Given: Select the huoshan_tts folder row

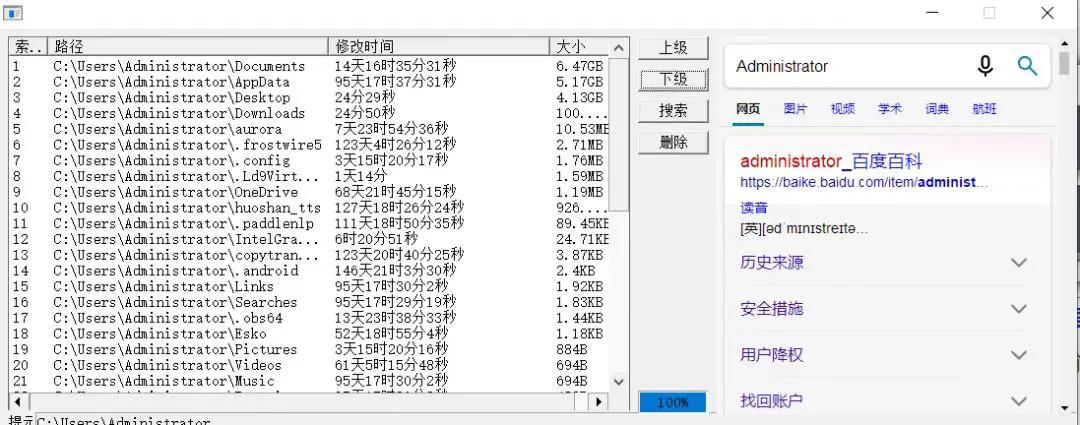Looking at the screenshot, I should point(309,207).
